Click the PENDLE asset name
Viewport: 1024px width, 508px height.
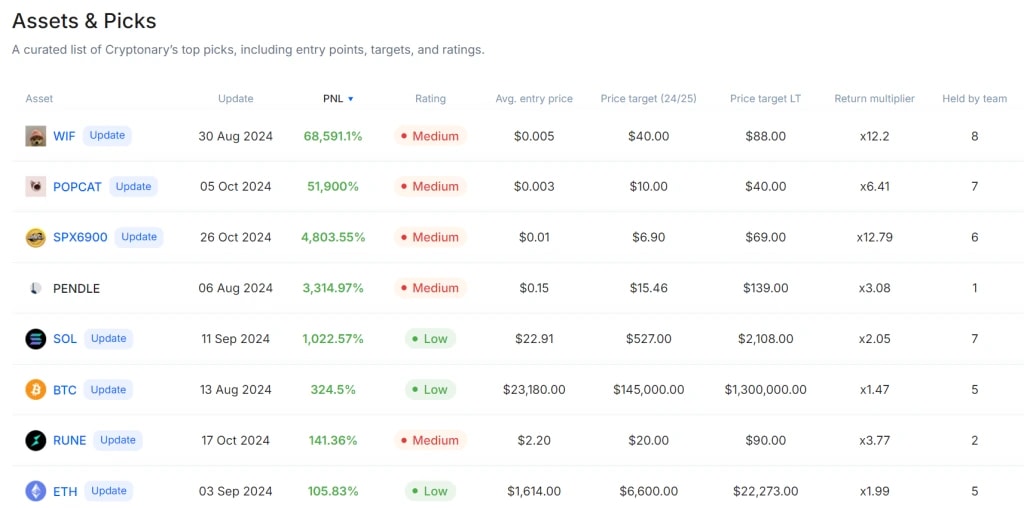click(76, 288)
